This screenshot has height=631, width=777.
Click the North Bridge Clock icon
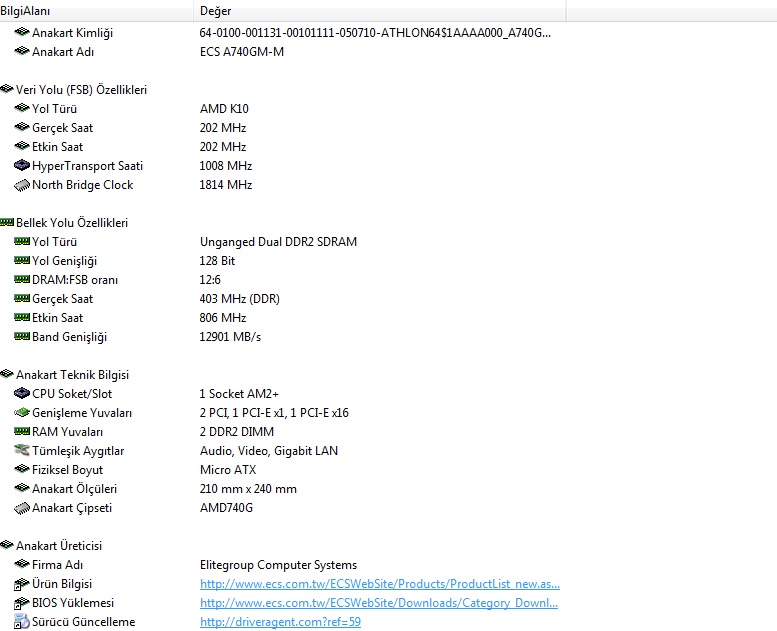click(22, 185)
